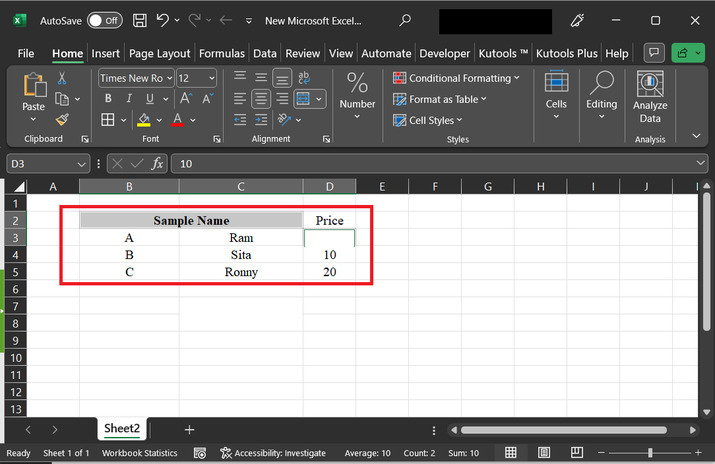Click the Save icon in title bar
715x464 pixels.
[139, 20]
